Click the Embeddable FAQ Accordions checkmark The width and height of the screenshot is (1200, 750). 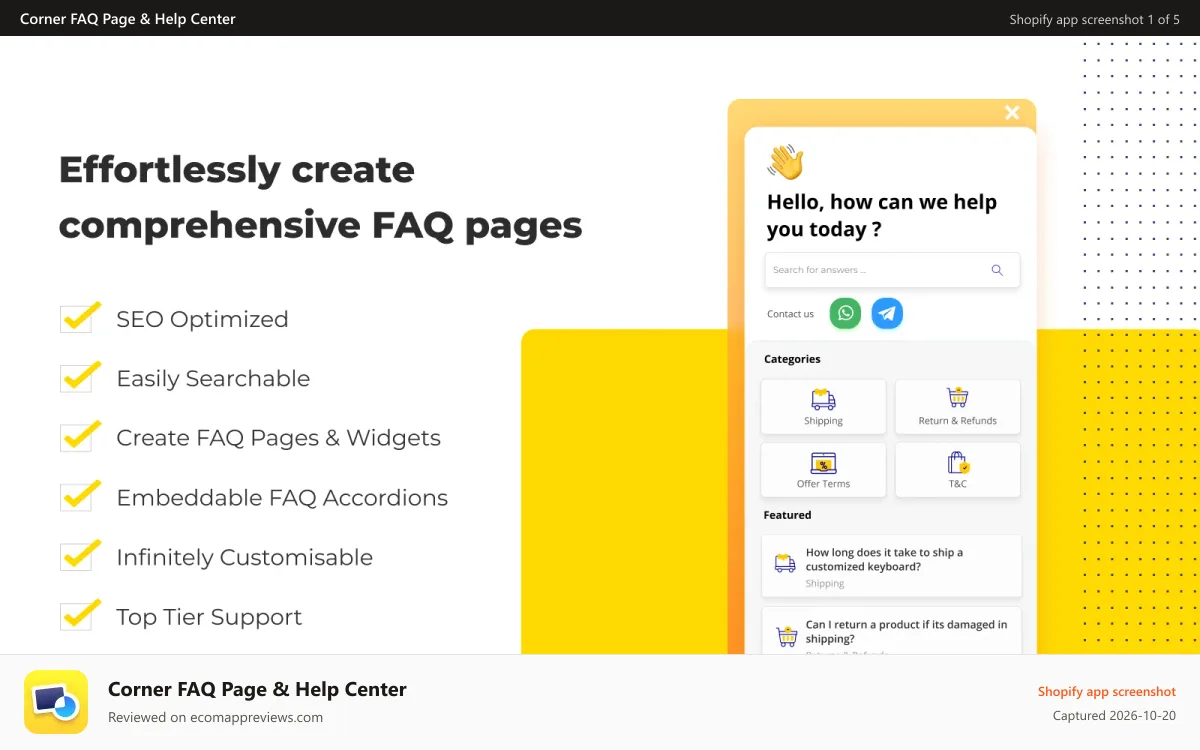[x=80, y=496]
